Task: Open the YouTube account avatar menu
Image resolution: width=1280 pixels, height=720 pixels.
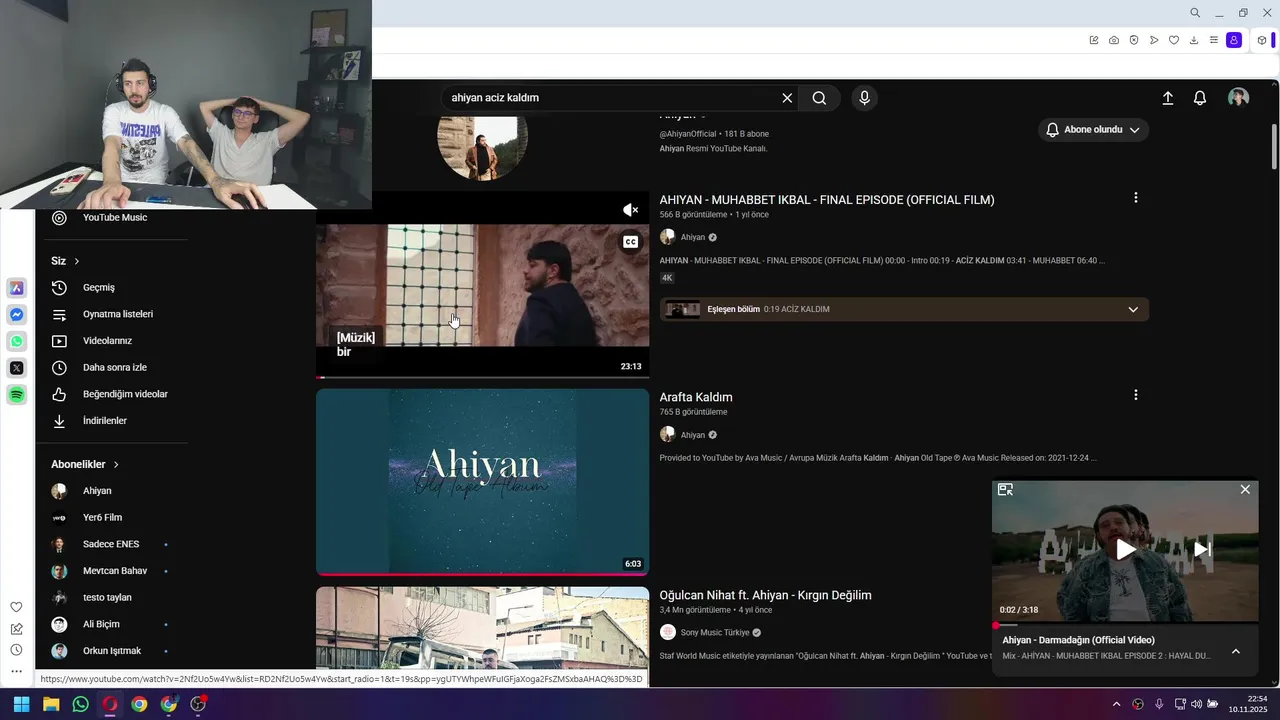Action: click(1238, 97)
